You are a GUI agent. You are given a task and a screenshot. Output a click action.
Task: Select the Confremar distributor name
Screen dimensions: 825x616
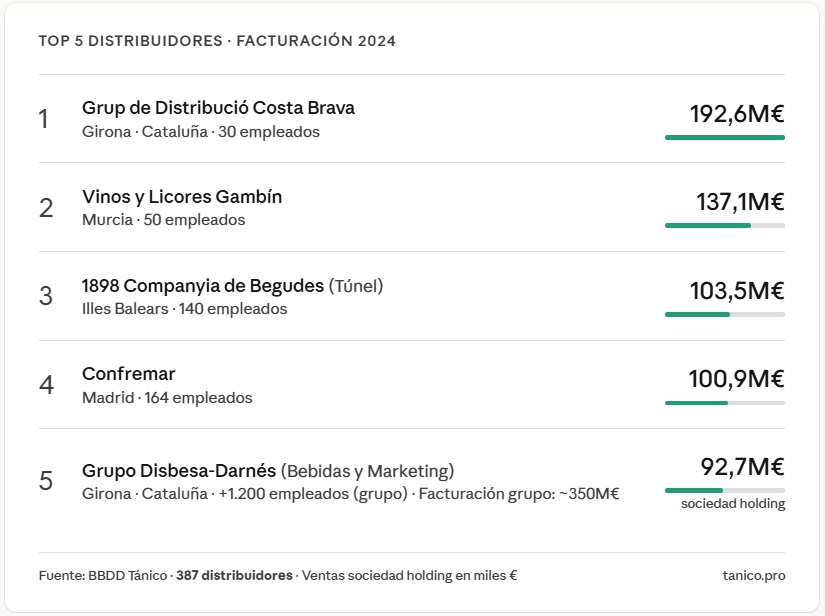point(128,374)
